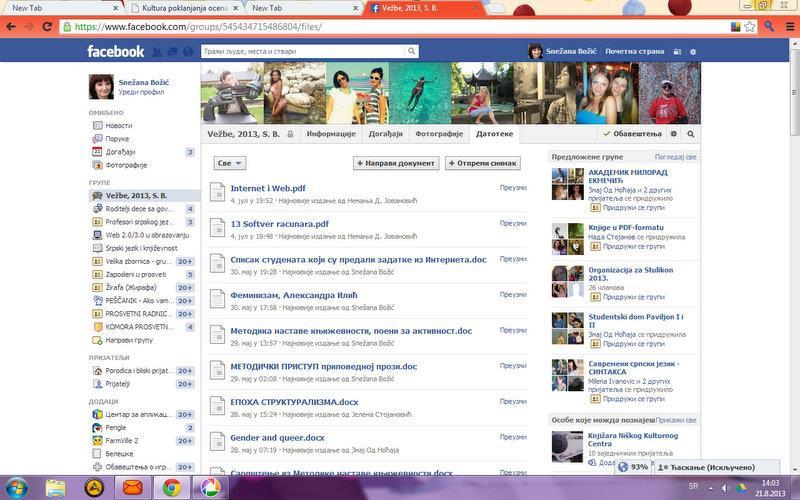Click Погледај све for suggested groups
Image resolution: width=800 pixels, height=500 pixels.
[x=676, y=157]
